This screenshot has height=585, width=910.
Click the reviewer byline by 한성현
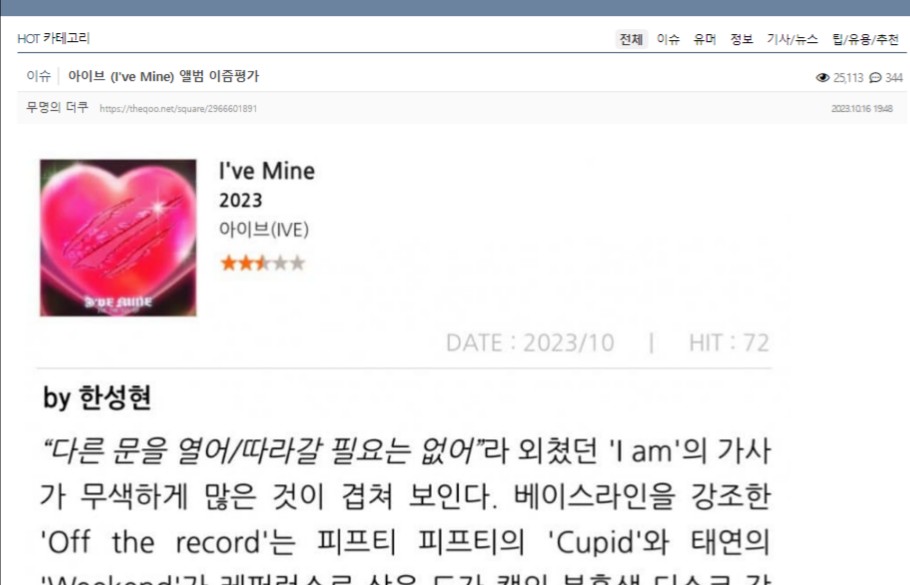[x=97, y=398]
